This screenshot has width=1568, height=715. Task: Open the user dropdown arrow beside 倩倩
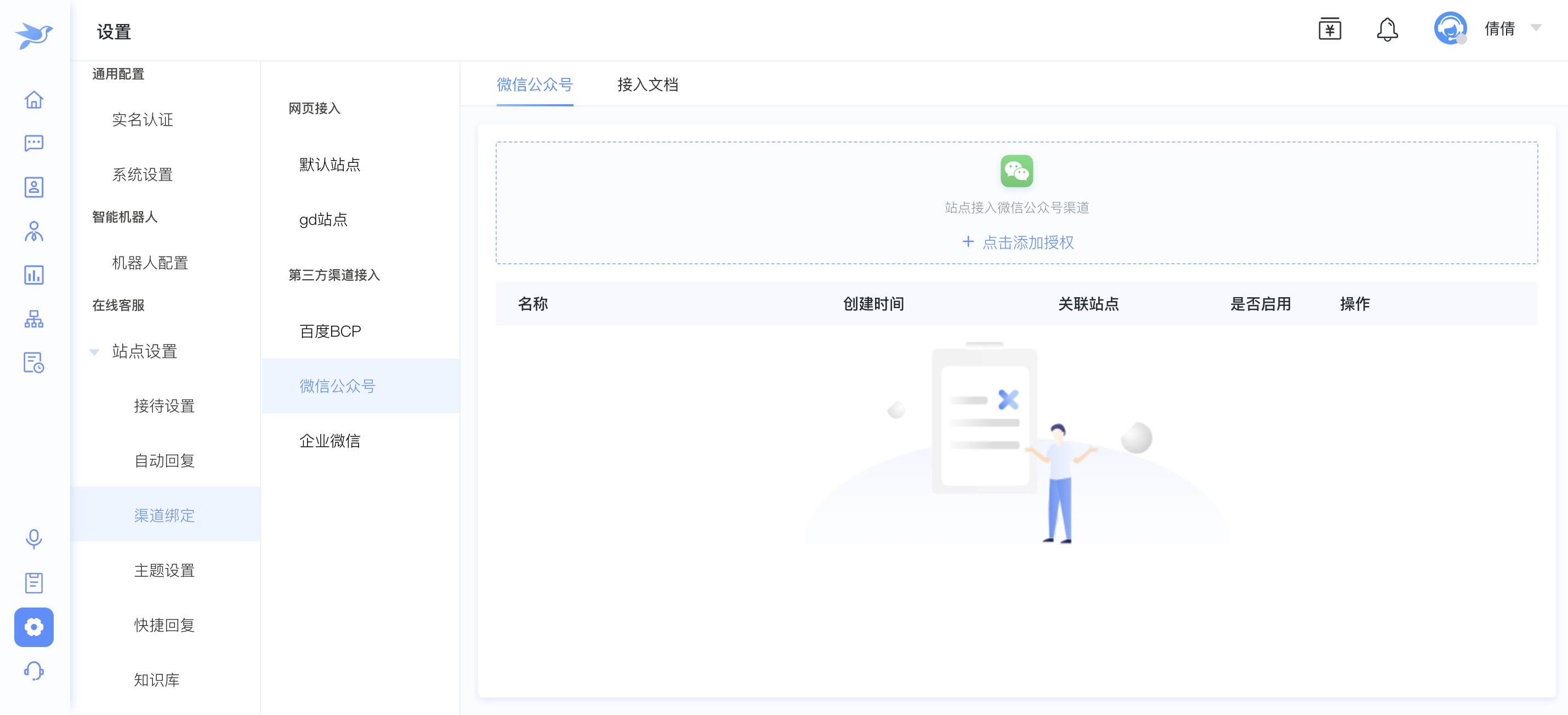click(1536, 28)
